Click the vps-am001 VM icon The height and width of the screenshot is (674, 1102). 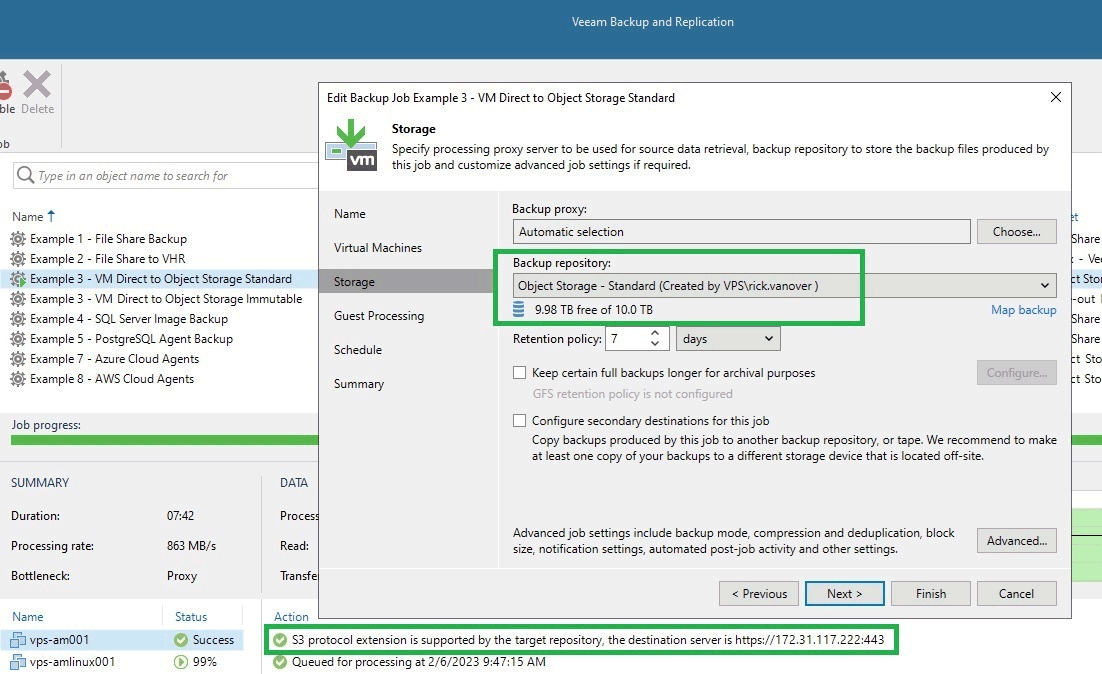[18, 640]
